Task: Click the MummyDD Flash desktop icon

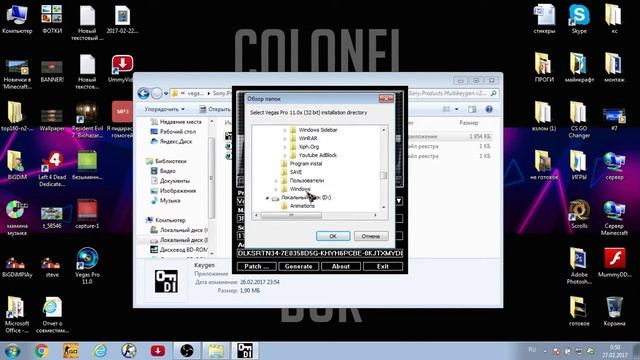Action: (614, 262)
